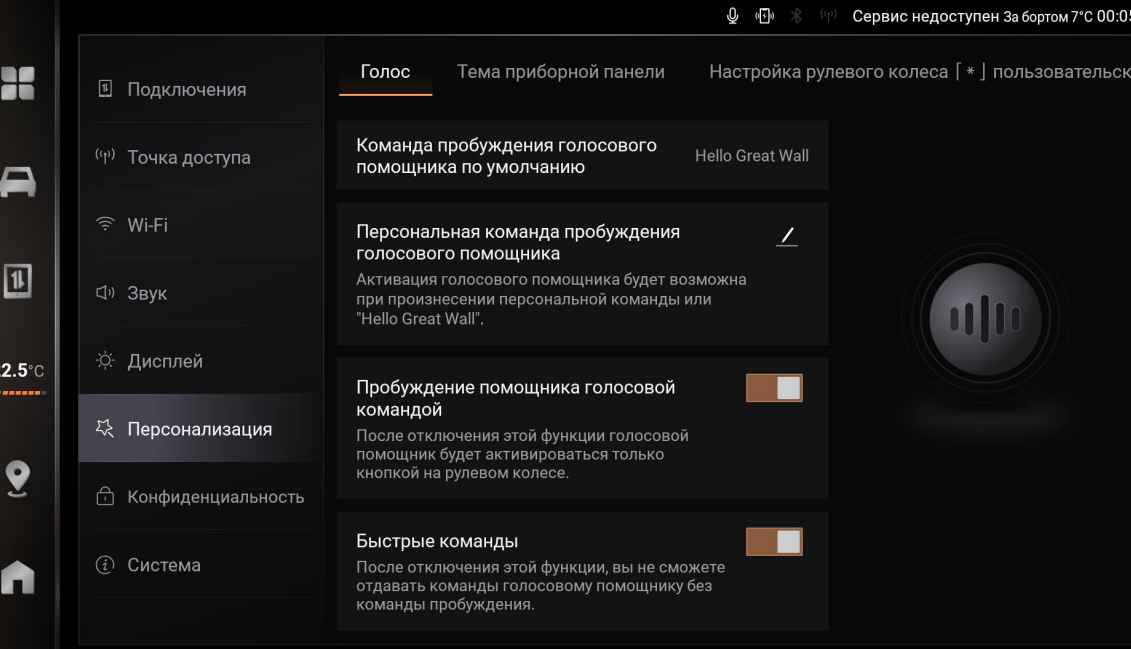Select Wi-Fi in the settings sidebar
Viewport: 1131px width, 649px height.
tap(147, 226)
